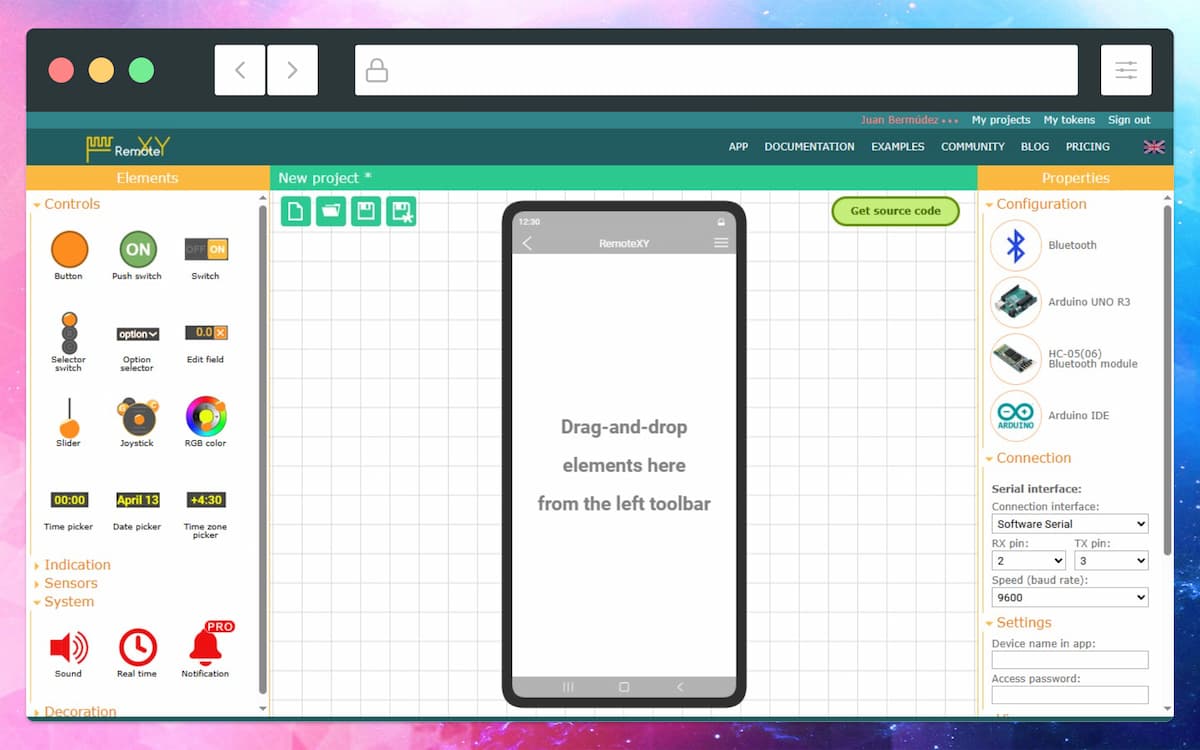Click the save project floppy icon
Image resolution: width=1200 pixels, height=750 pixels.
coord(366,211)
